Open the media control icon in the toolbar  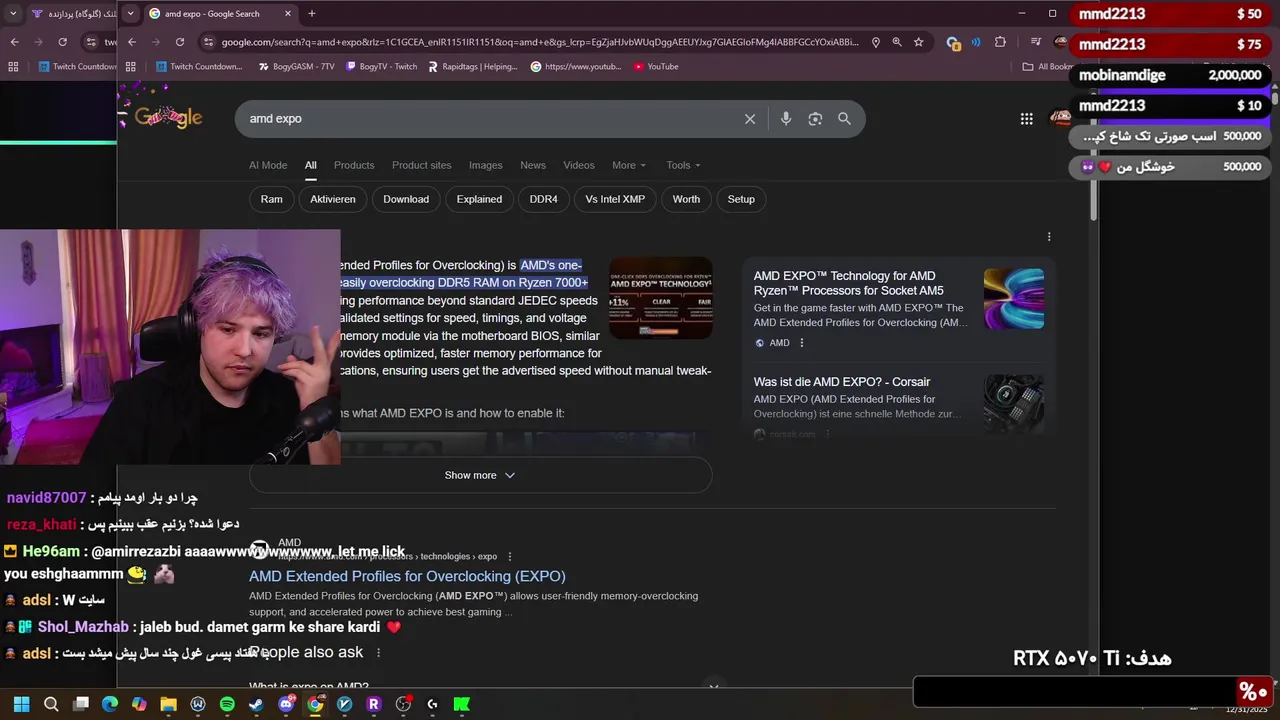1036,42
